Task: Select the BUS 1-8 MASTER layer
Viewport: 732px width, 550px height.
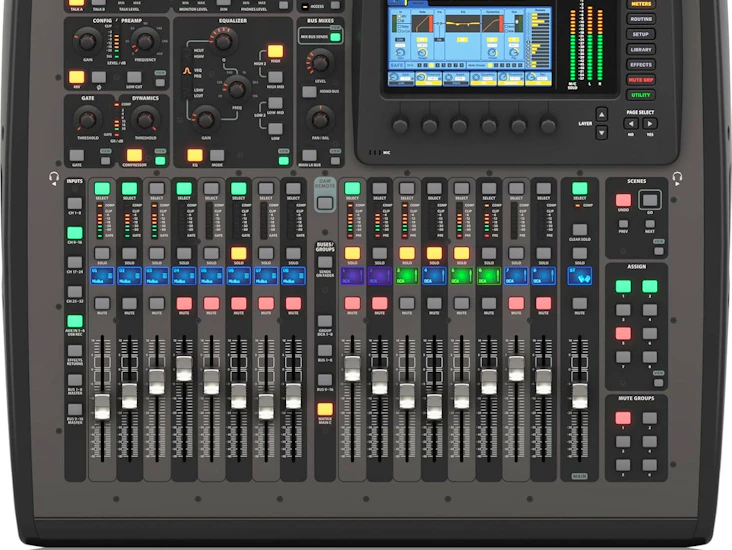Action: 75,380
